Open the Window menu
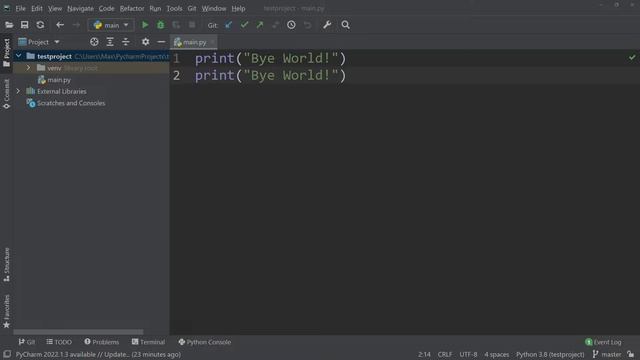Screen dimensions: 640x360 214,8
